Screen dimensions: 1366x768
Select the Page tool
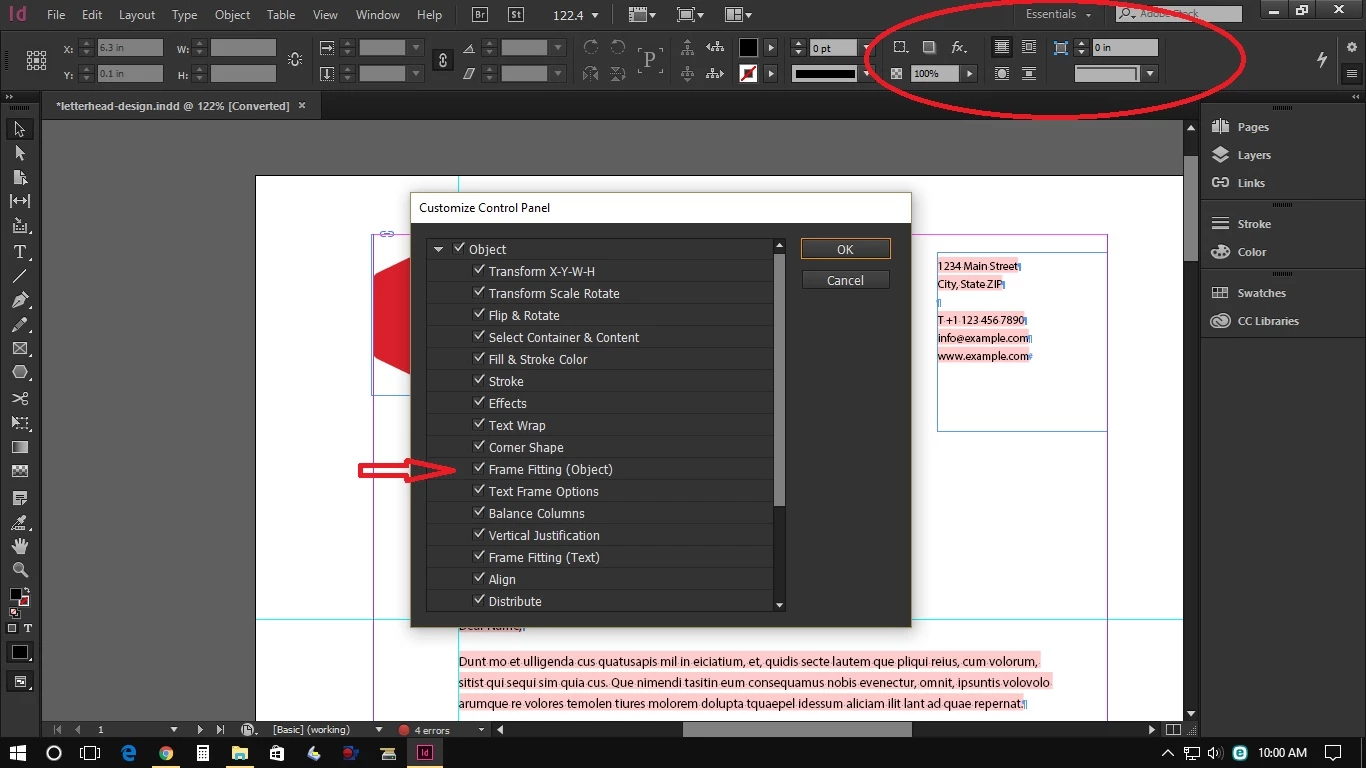pyautogui.click(x=19, y=178)
